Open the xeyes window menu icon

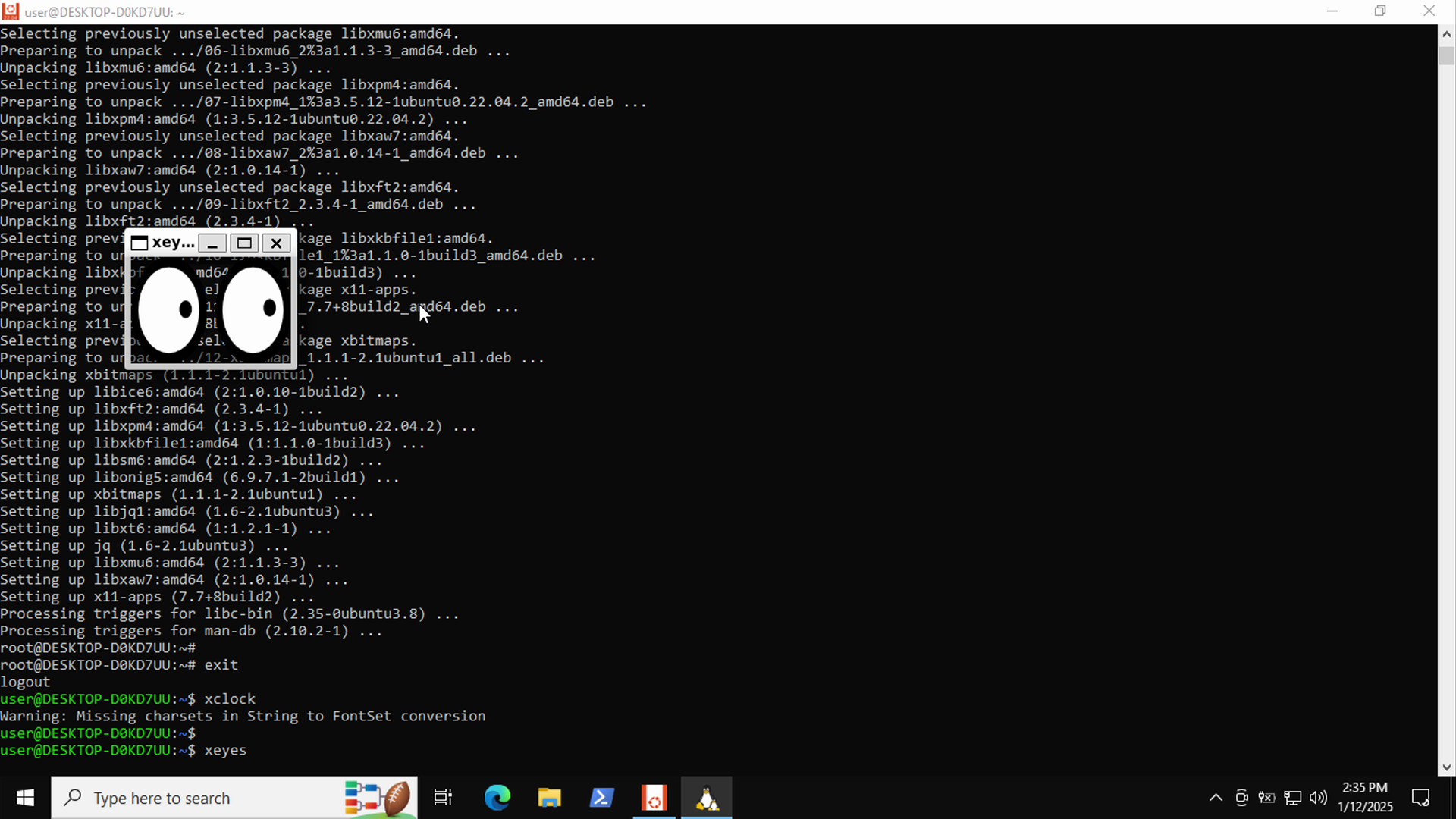pyautogui.click(x=140, y=243)
